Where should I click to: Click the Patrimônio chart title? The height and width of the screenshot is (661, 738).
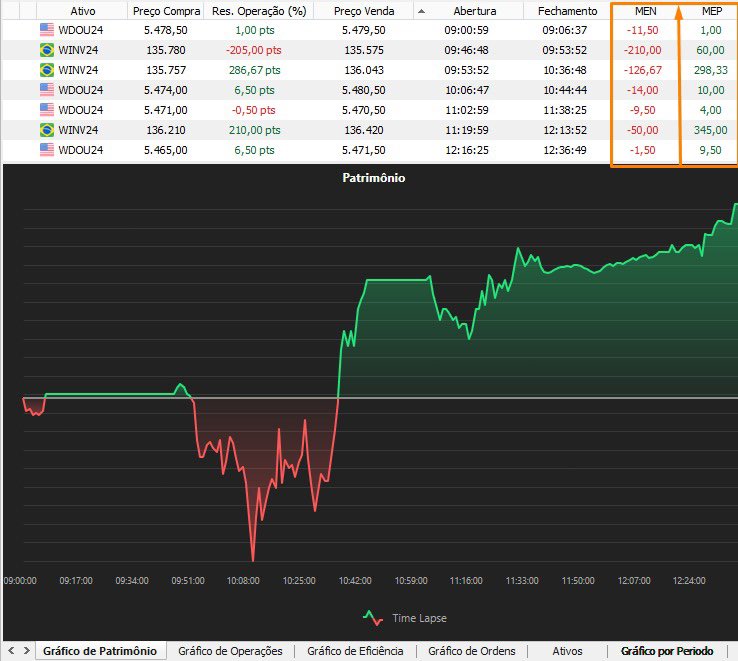374,178
